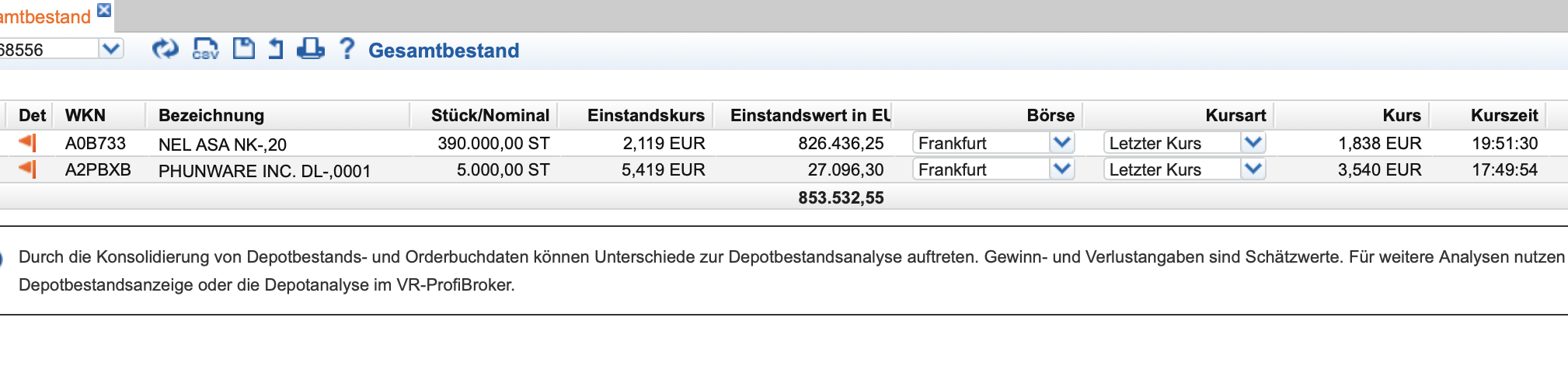Open Kursart dropdown for NEL ASA
Image resolution: width=1568 pixels, height=373 pixels.
click(x=1253, y=142)
